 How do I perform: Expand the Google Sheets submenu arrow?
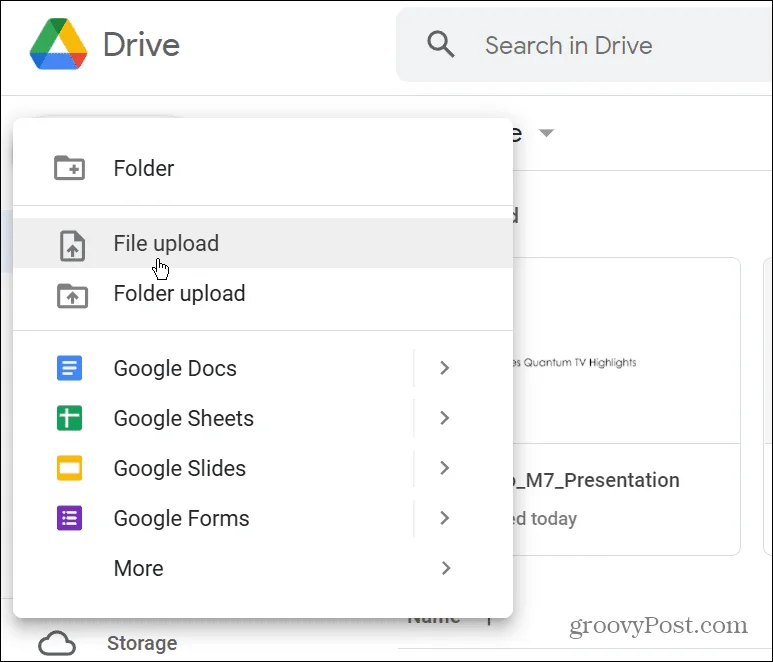coord(445,418)
